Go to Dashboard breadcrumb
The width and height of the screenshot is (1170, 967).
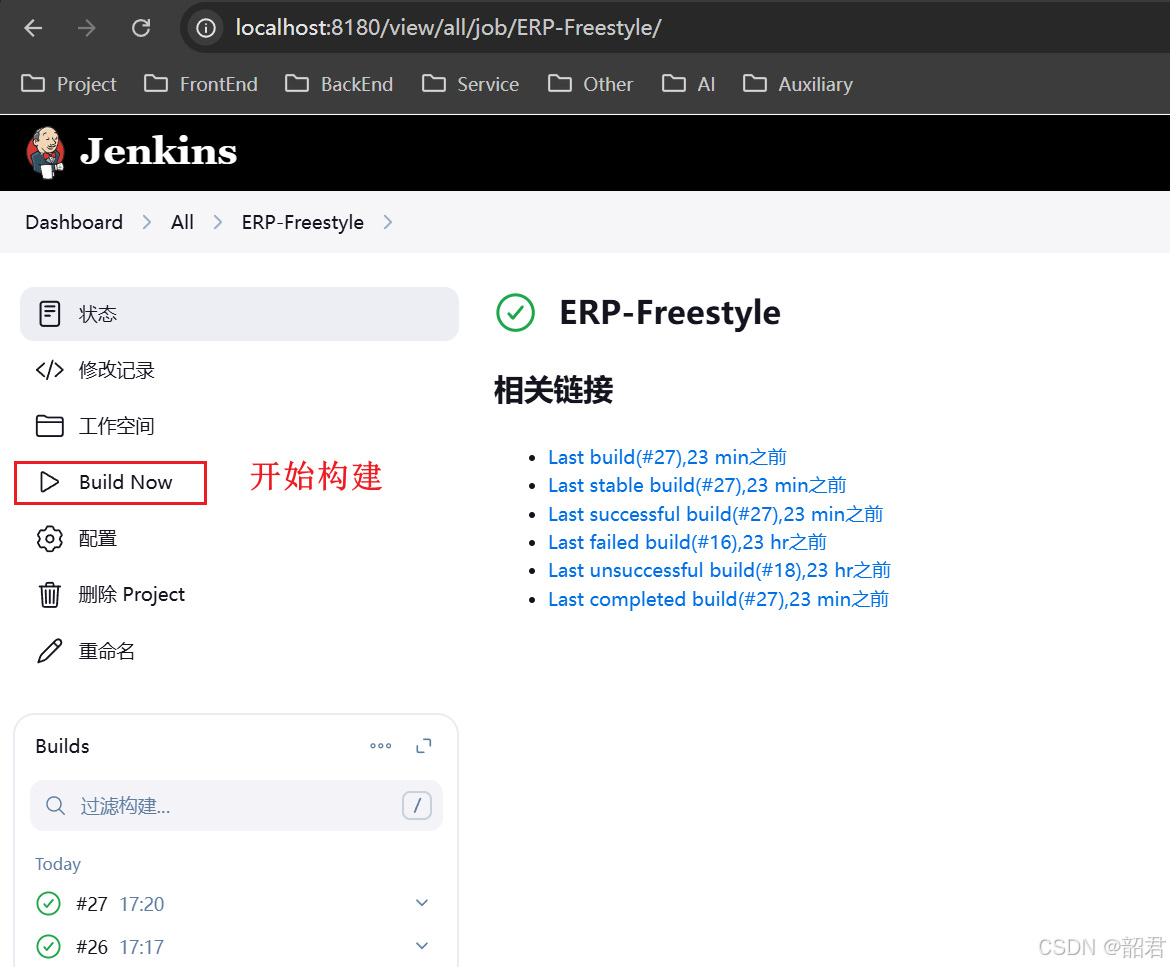point(74,222)
